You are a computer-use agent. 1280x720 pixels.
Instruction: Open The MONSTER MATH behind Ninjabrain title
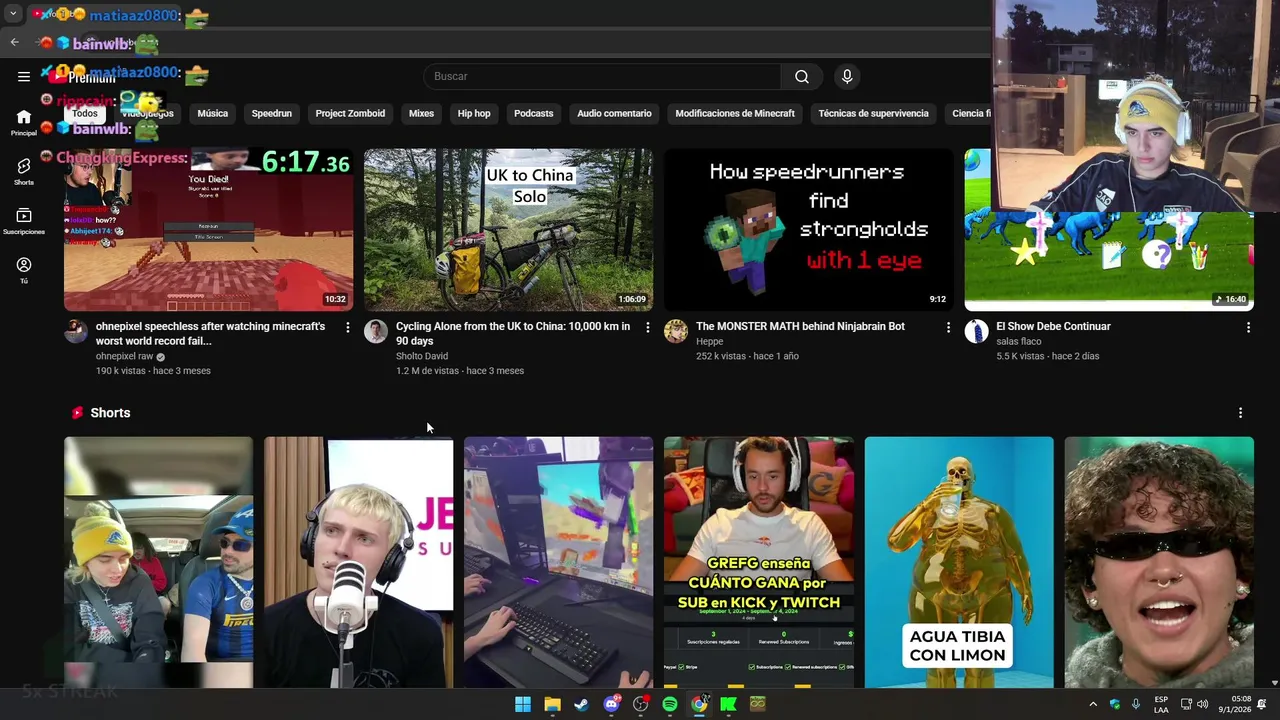coord(800,326)
